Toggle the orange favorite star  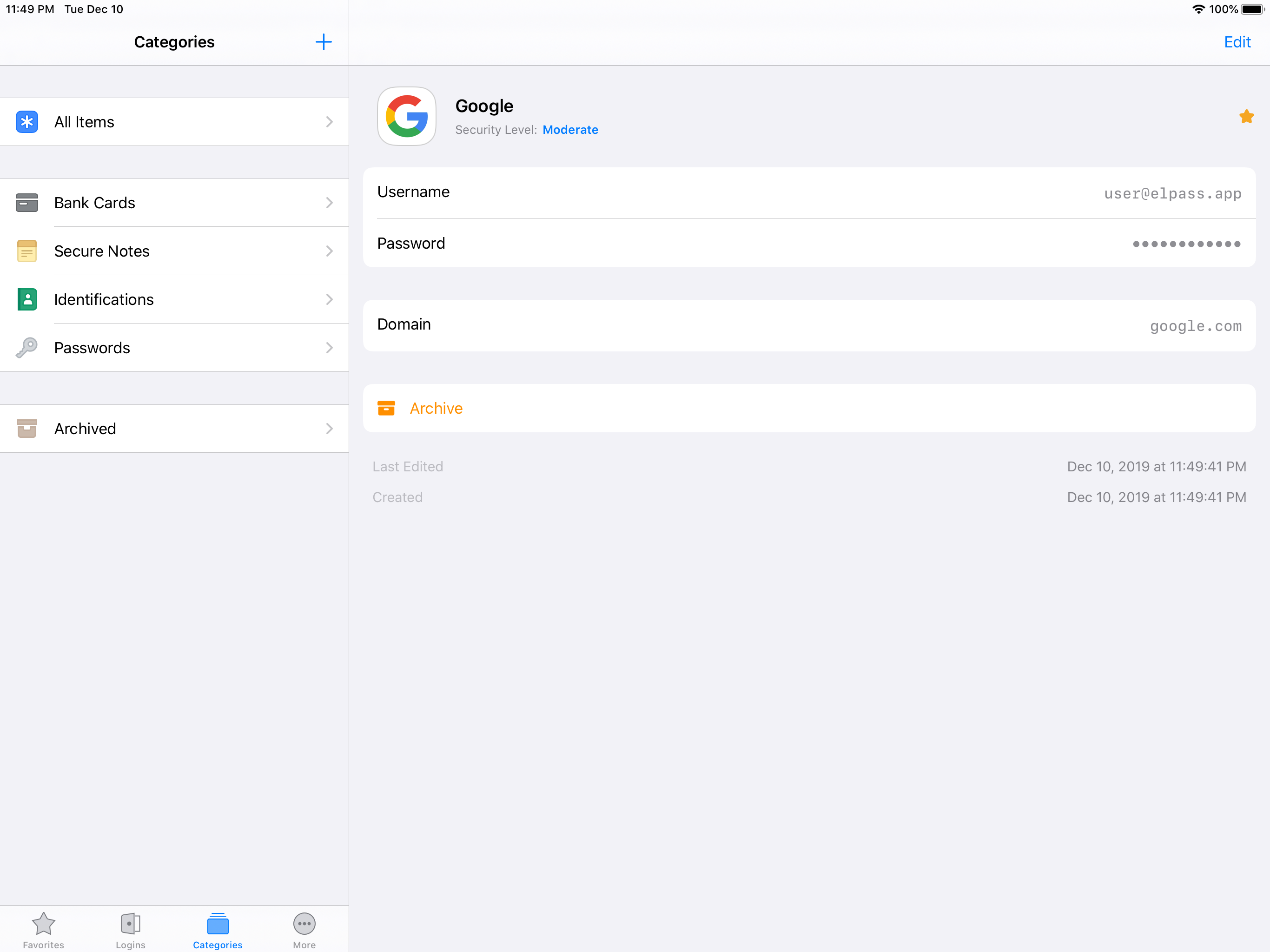pos(1246,117)
